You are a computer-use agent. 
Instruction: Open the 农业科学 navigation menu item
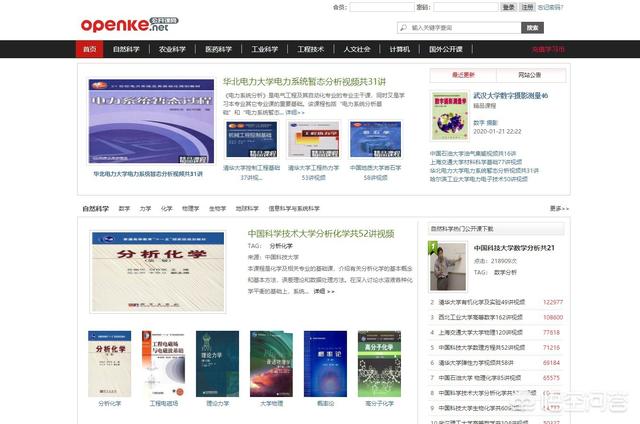pyautogui.click(x=172, y=49)
